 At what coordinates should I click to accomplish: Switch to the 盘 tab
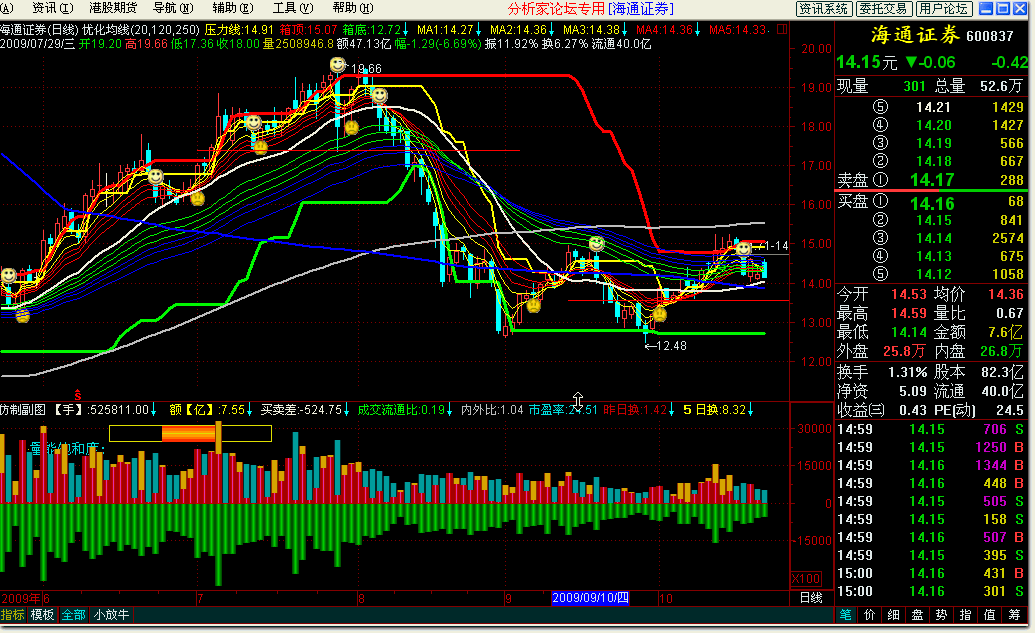click(x=917, y=615)
